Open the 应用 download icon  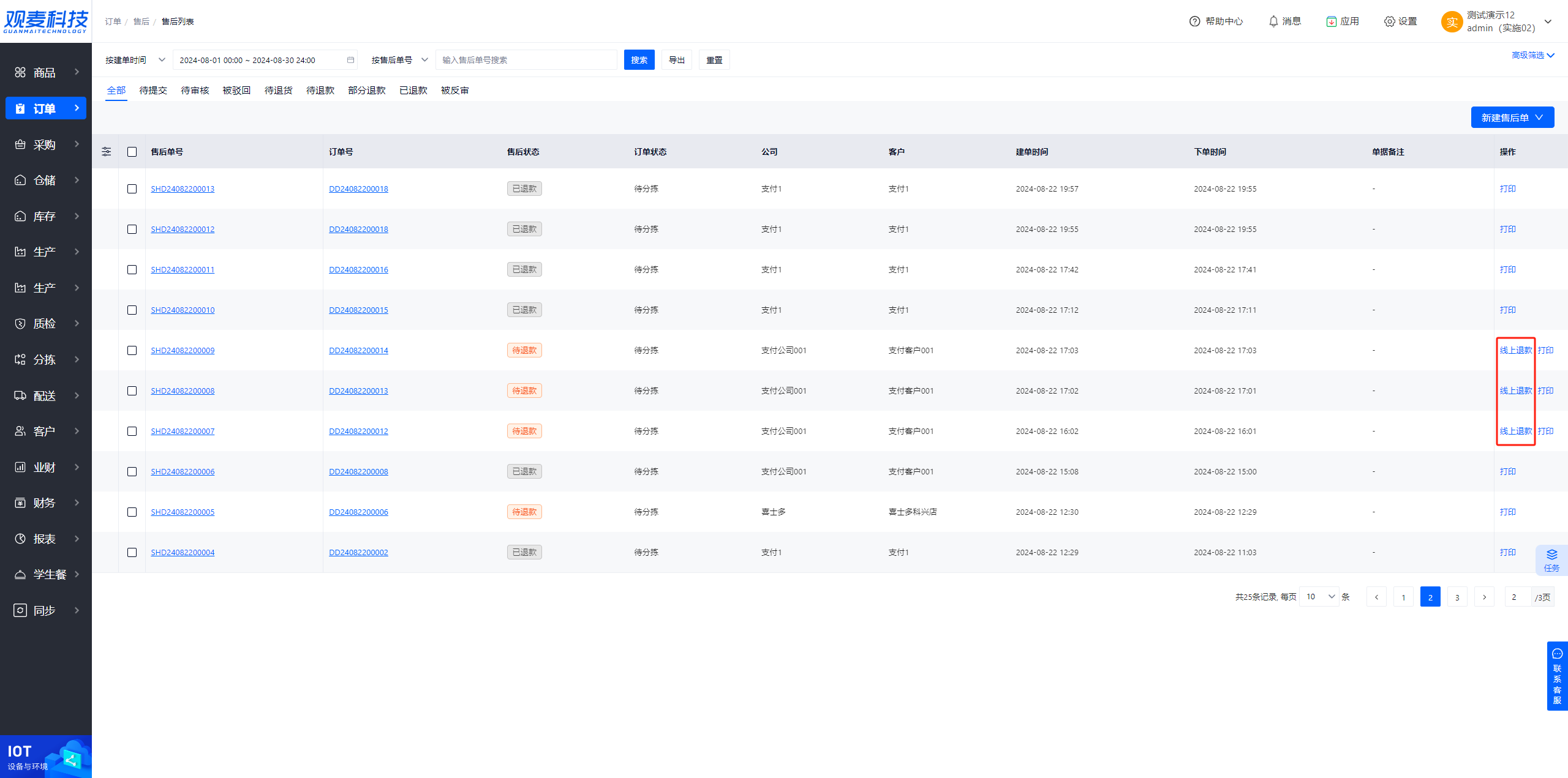(x=1332, y=21)
